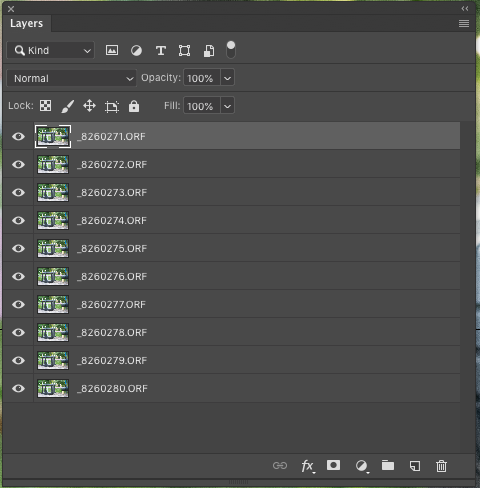480x488 pixels.
Task: Filter for shape layers icon
Action: coord(184,51)
